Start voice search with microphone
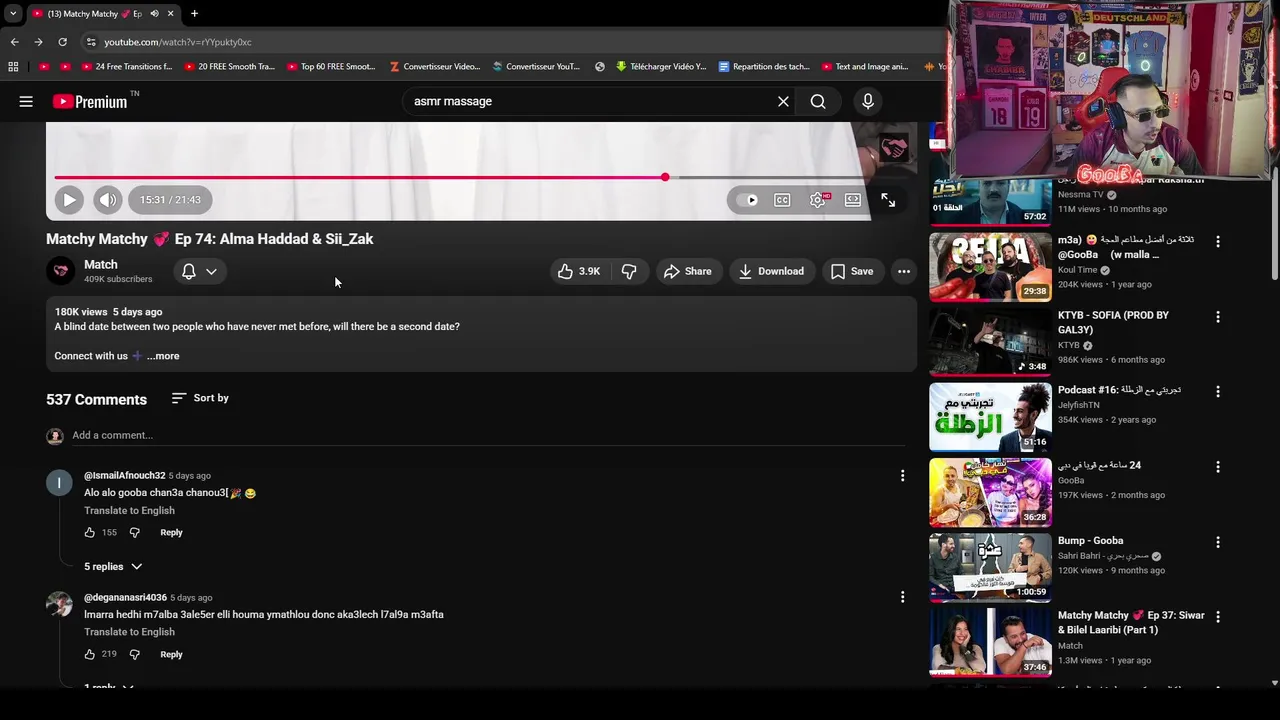The height and width of the screenshot is (720, 1280). coord(868,101)
